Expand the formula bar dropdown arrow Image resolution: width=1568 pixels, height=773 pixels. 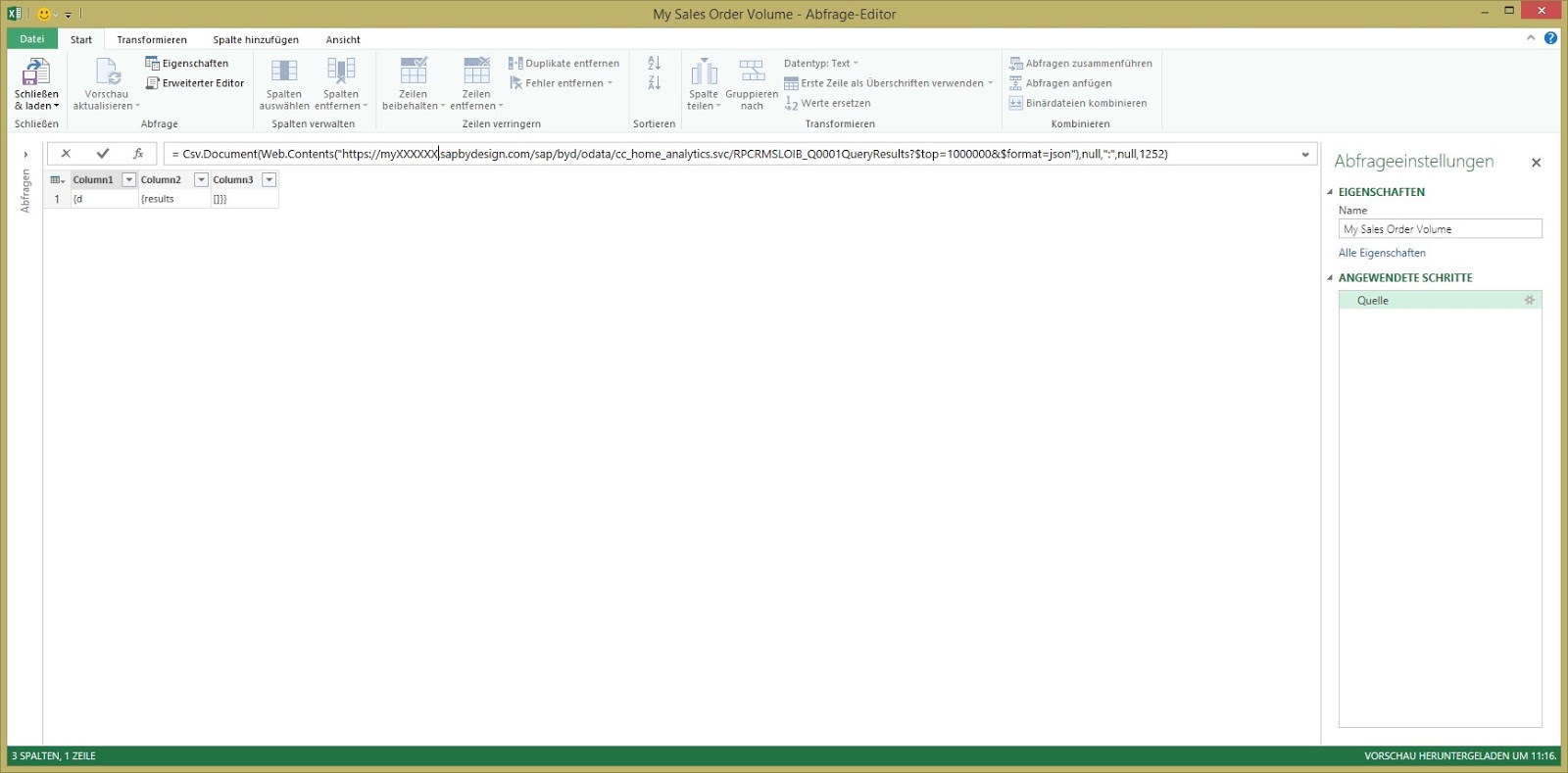[x=1305, y=155]
